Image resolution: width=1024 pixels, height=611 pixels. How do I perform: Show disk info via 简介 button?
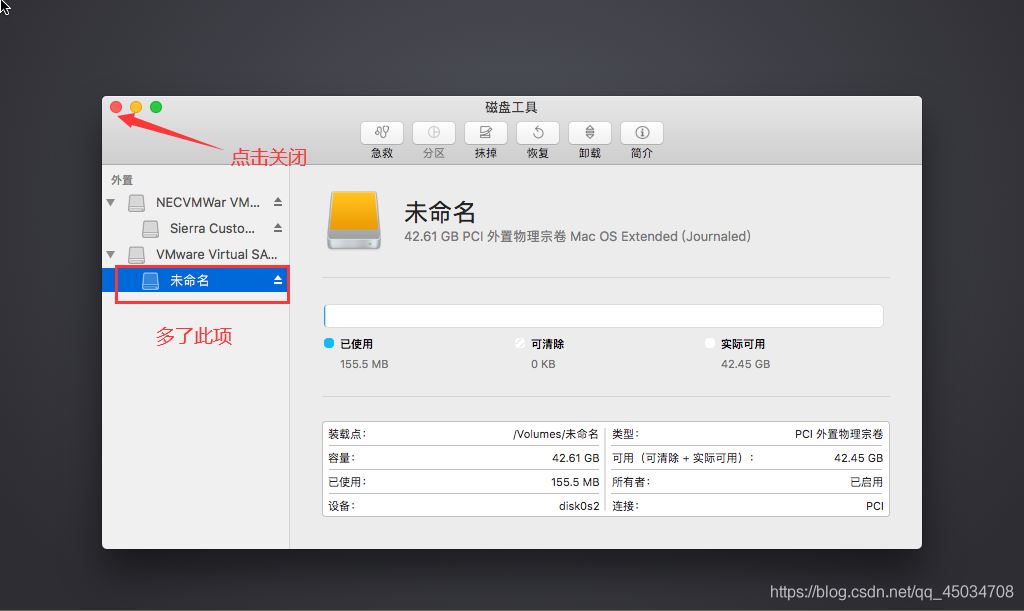pyautogui.click(x=642, y=133)
